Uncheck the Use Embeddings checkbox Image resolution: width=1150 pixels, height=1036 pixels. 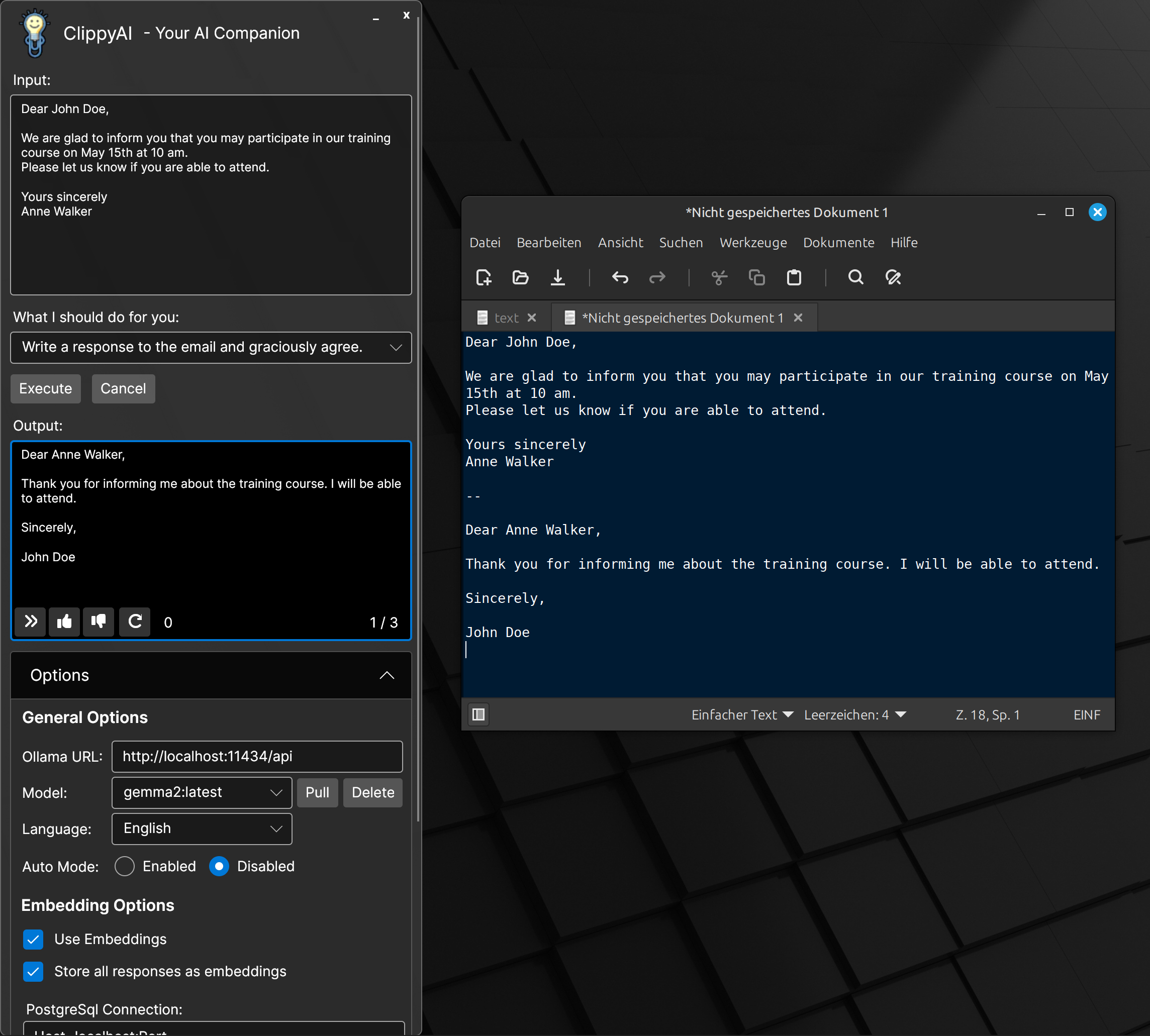33,939
